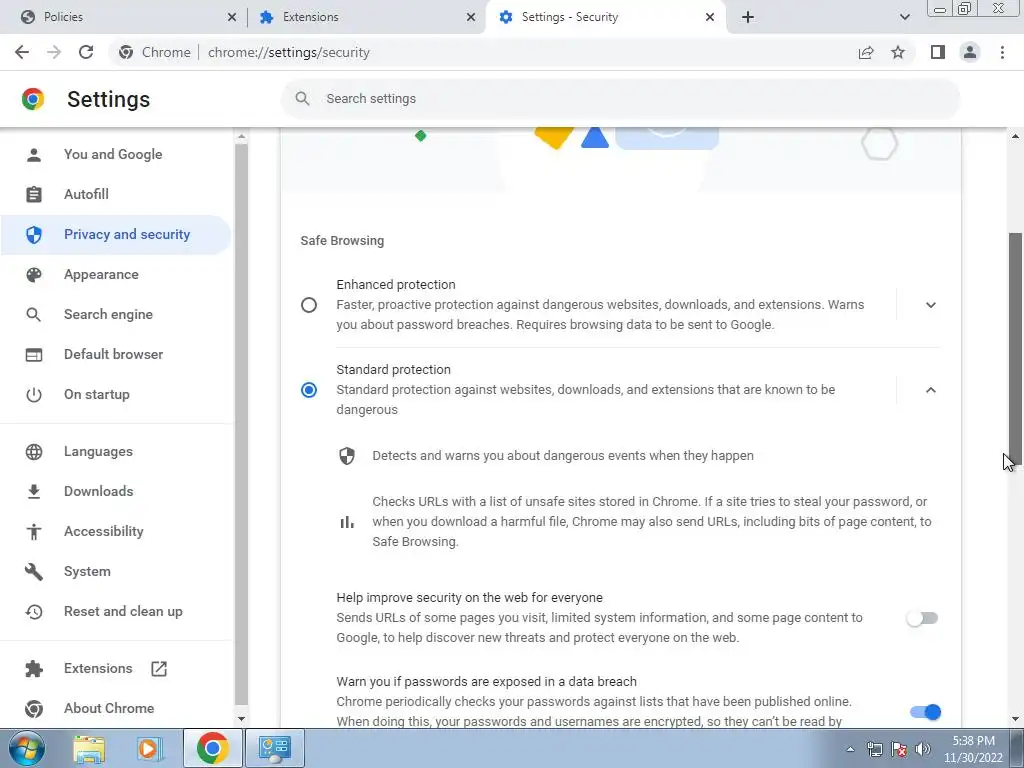Screen dimensions: 1024x768
Task: Toggle Help improve security on the web
Action: pos(922,618)
